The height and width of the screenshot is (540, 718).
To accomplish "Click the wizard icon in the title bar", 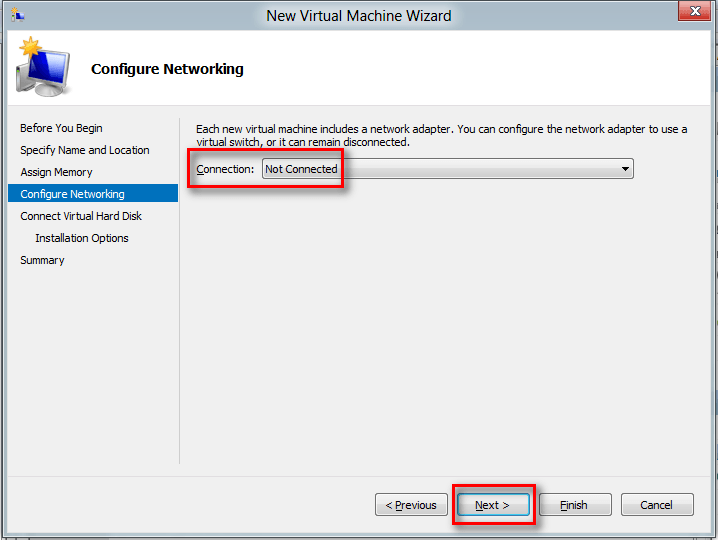I will click(17, 14).
